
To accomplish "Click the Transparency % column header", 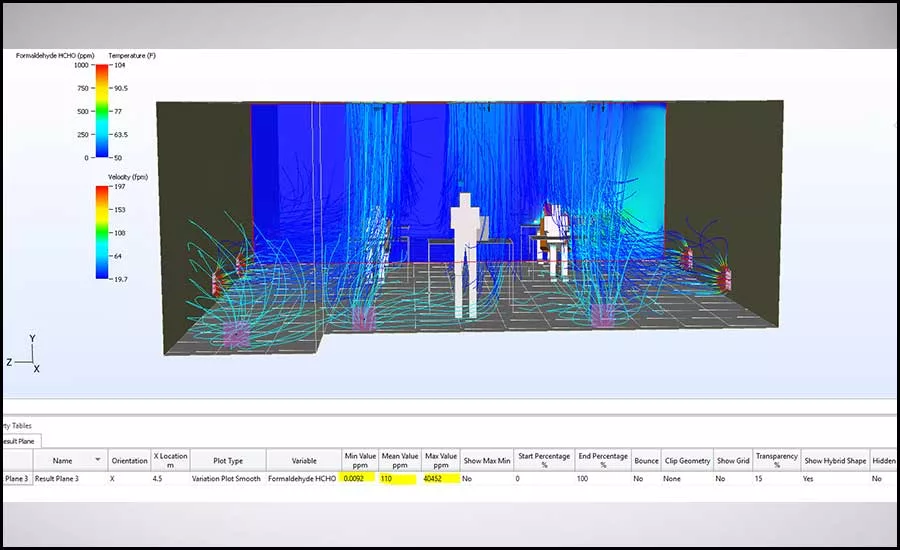I will pyautogui.click(x=777, y=460).
